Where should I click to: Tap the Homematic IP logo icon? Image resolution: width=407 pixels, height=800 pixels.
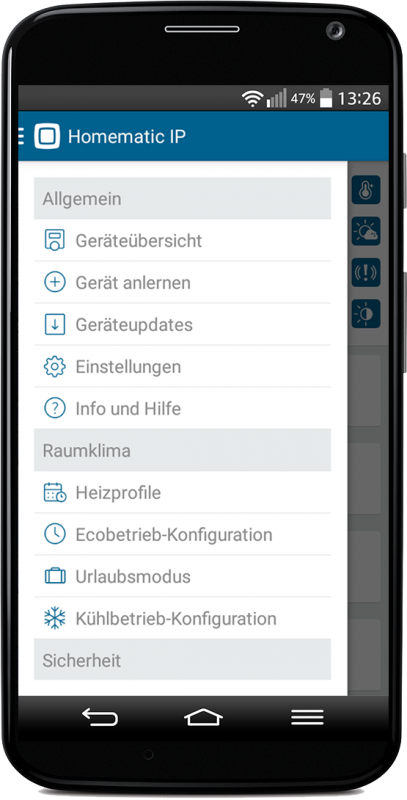[x=47, y=136]
